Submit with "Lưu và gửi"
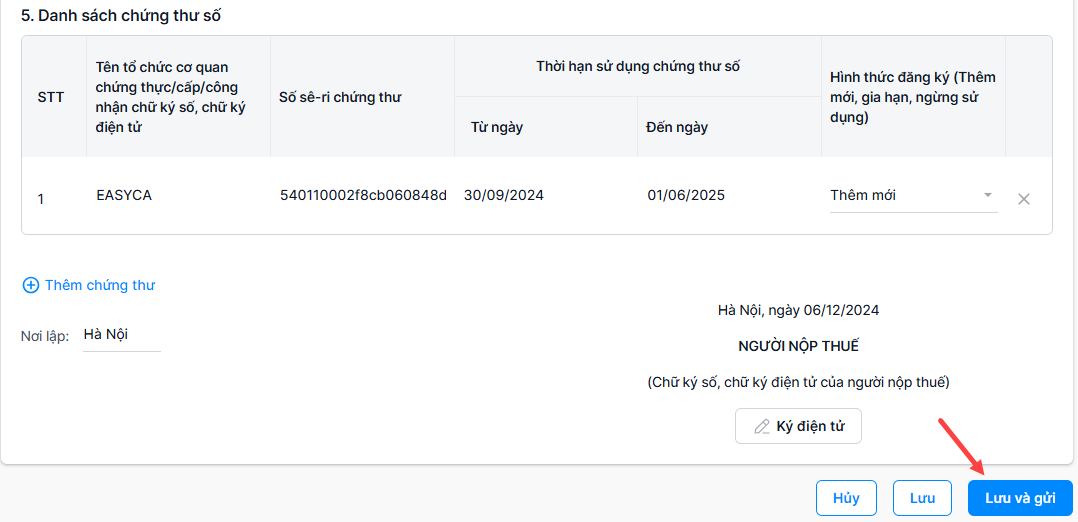This screenshot has height=522, width=1078. click(x=1020, y=498)
